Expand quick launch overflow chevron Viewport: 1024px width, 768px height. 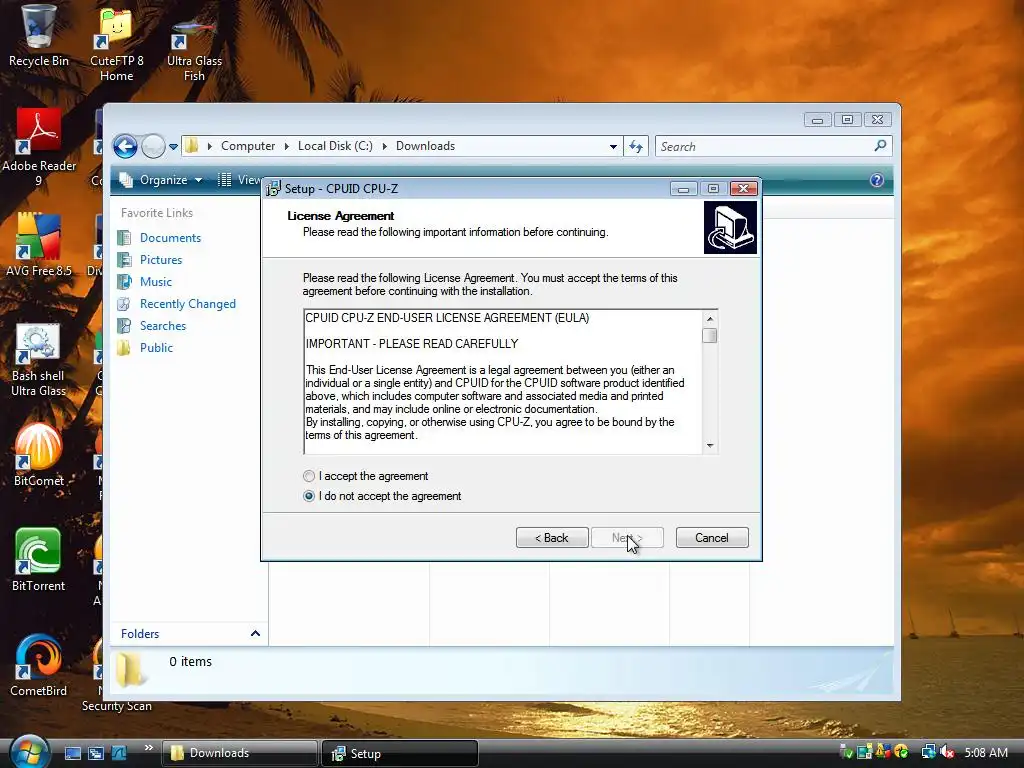148,748
